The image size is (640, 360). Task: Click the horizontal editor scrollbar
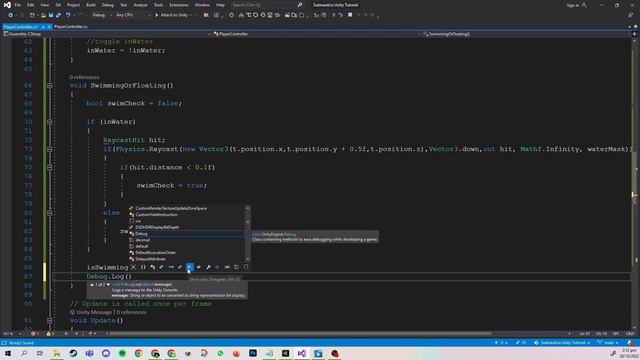(x=300, y=333)
